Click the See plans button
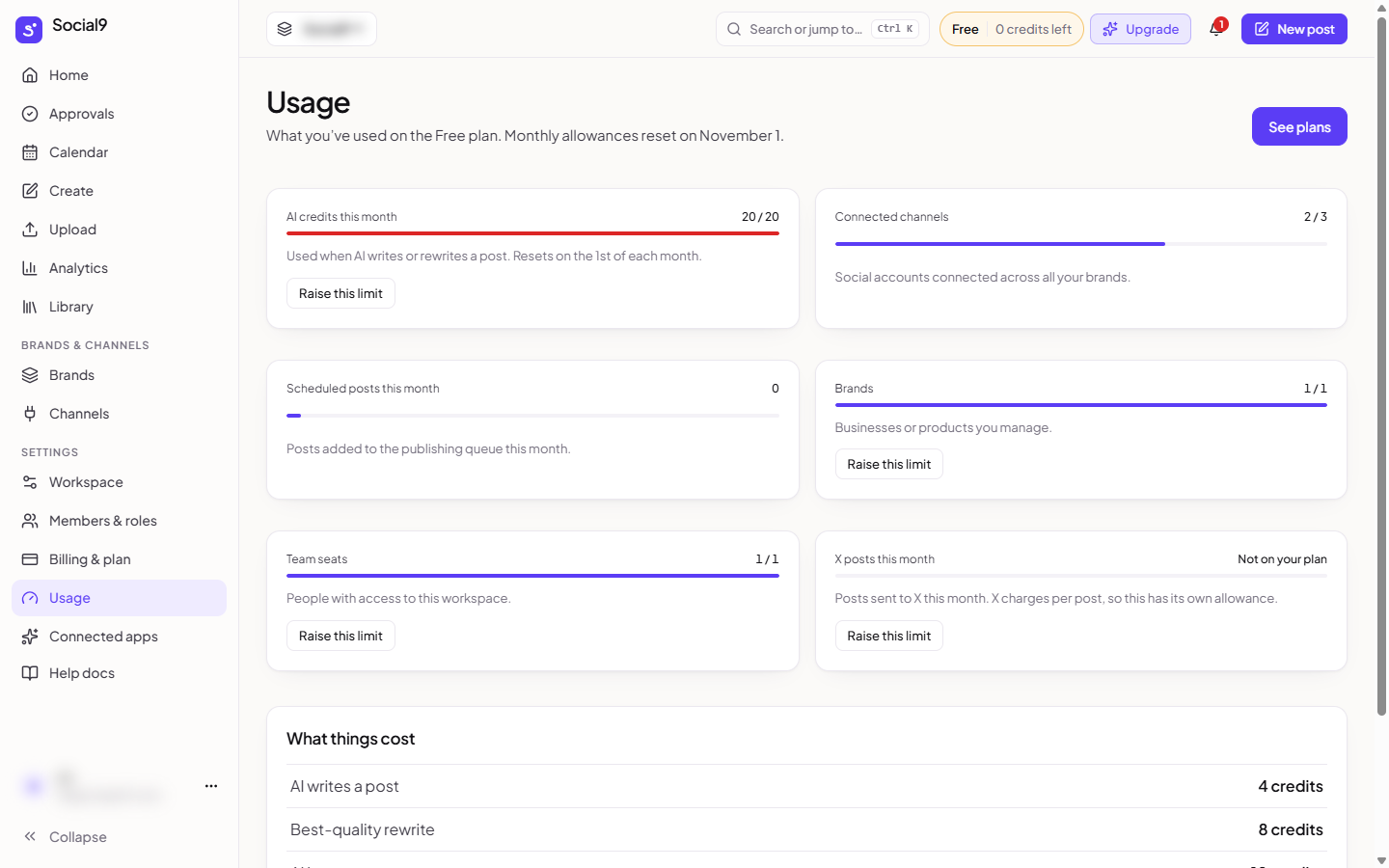The image size is (1389, 868). tap(1299, 126)
